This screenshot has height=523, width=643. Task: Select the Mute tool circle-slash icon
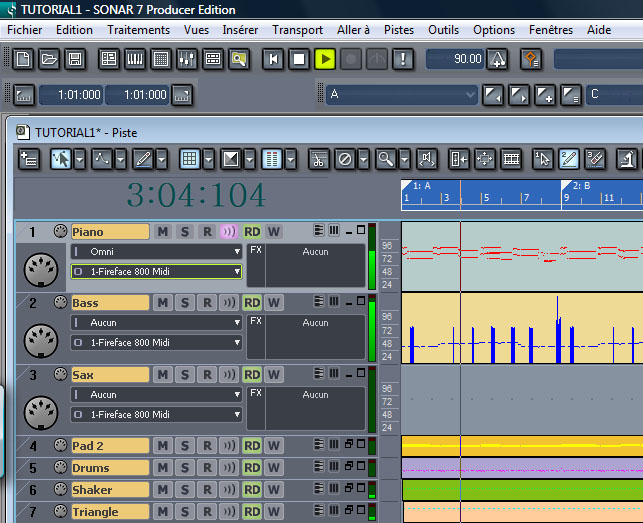(x=345, y=159)
